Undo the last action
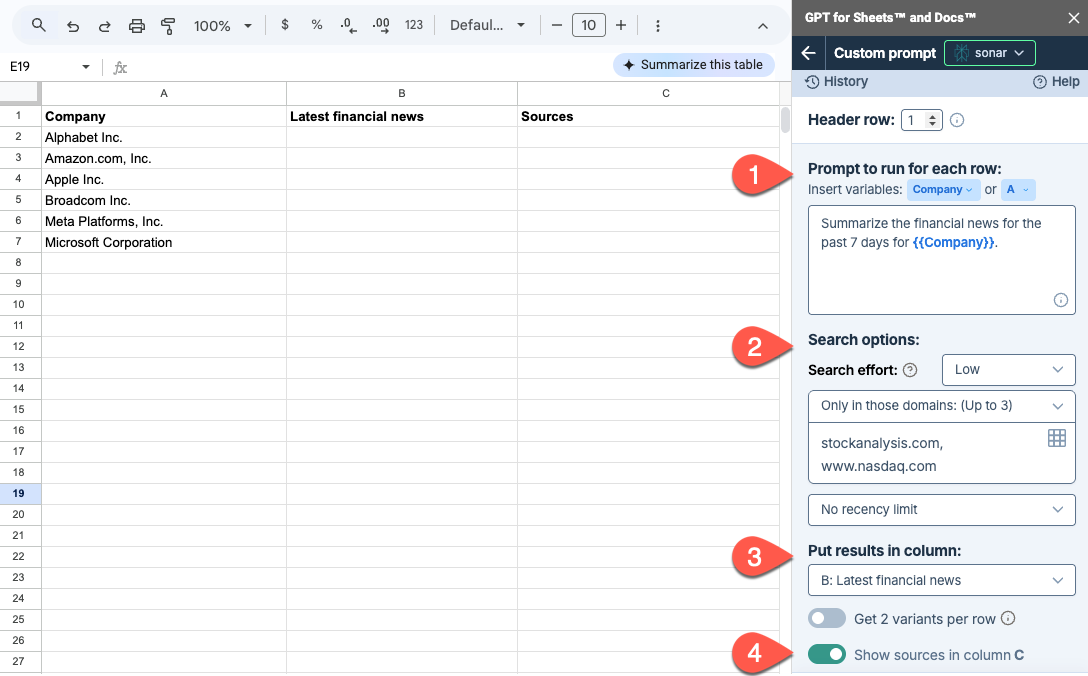Image resolution: width=1088 pixels, height=676 pixels. click(x=72, y=26)
